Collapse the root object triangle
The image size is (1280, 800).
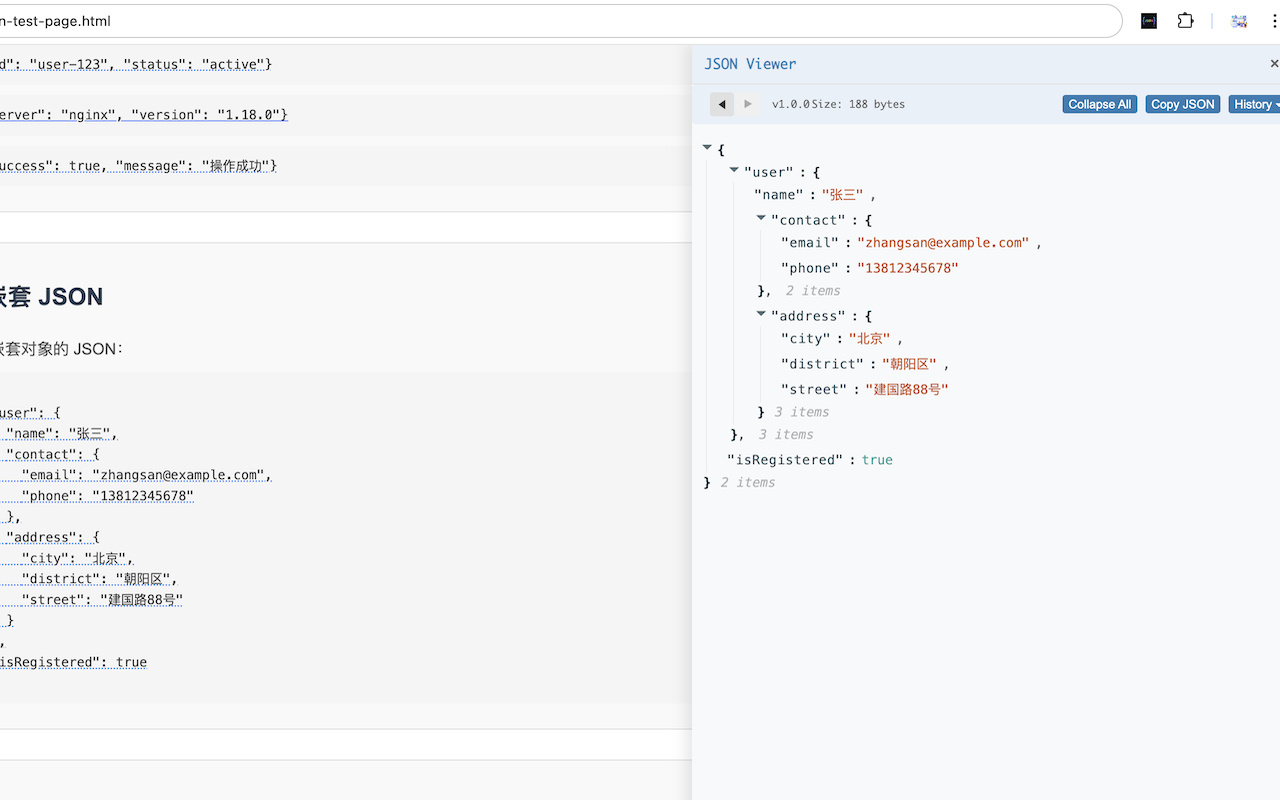[x=708, y=148]
